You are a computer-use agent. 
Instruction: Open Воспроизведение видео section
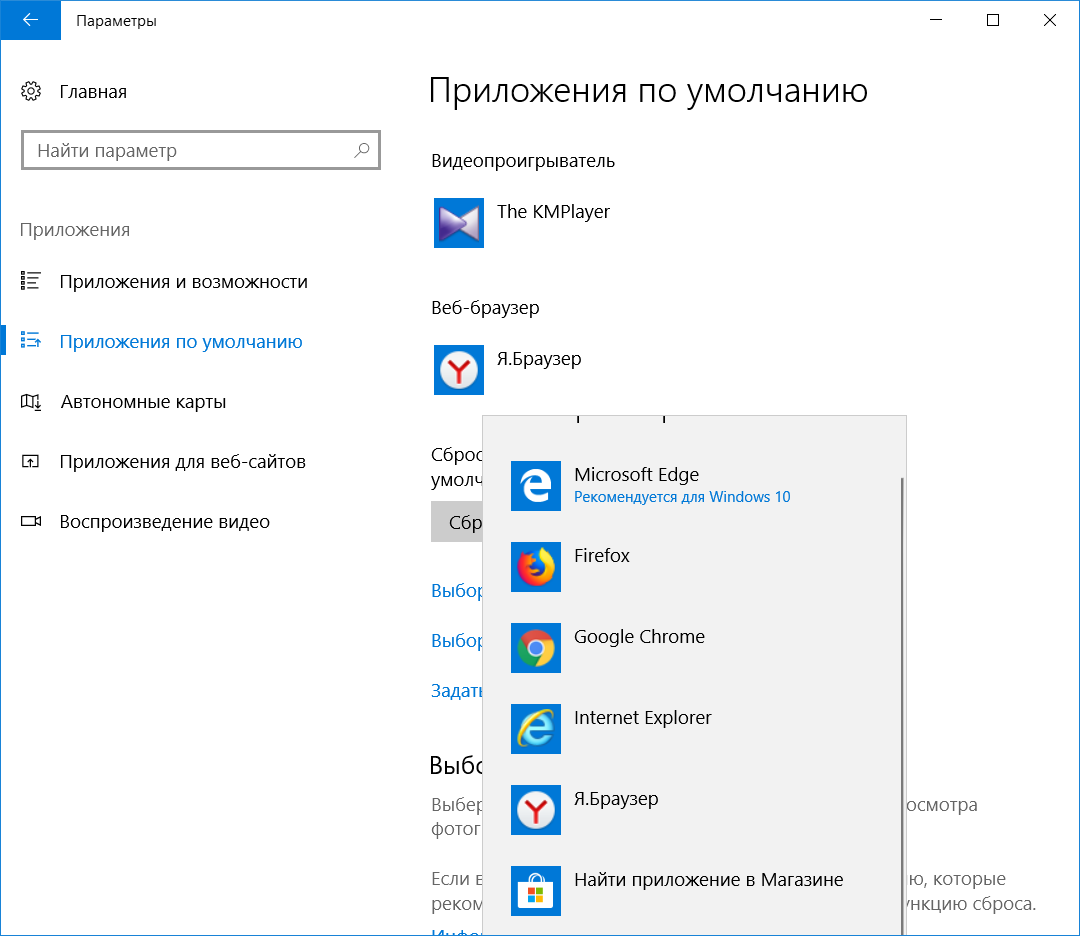click(x=165, y=521)
